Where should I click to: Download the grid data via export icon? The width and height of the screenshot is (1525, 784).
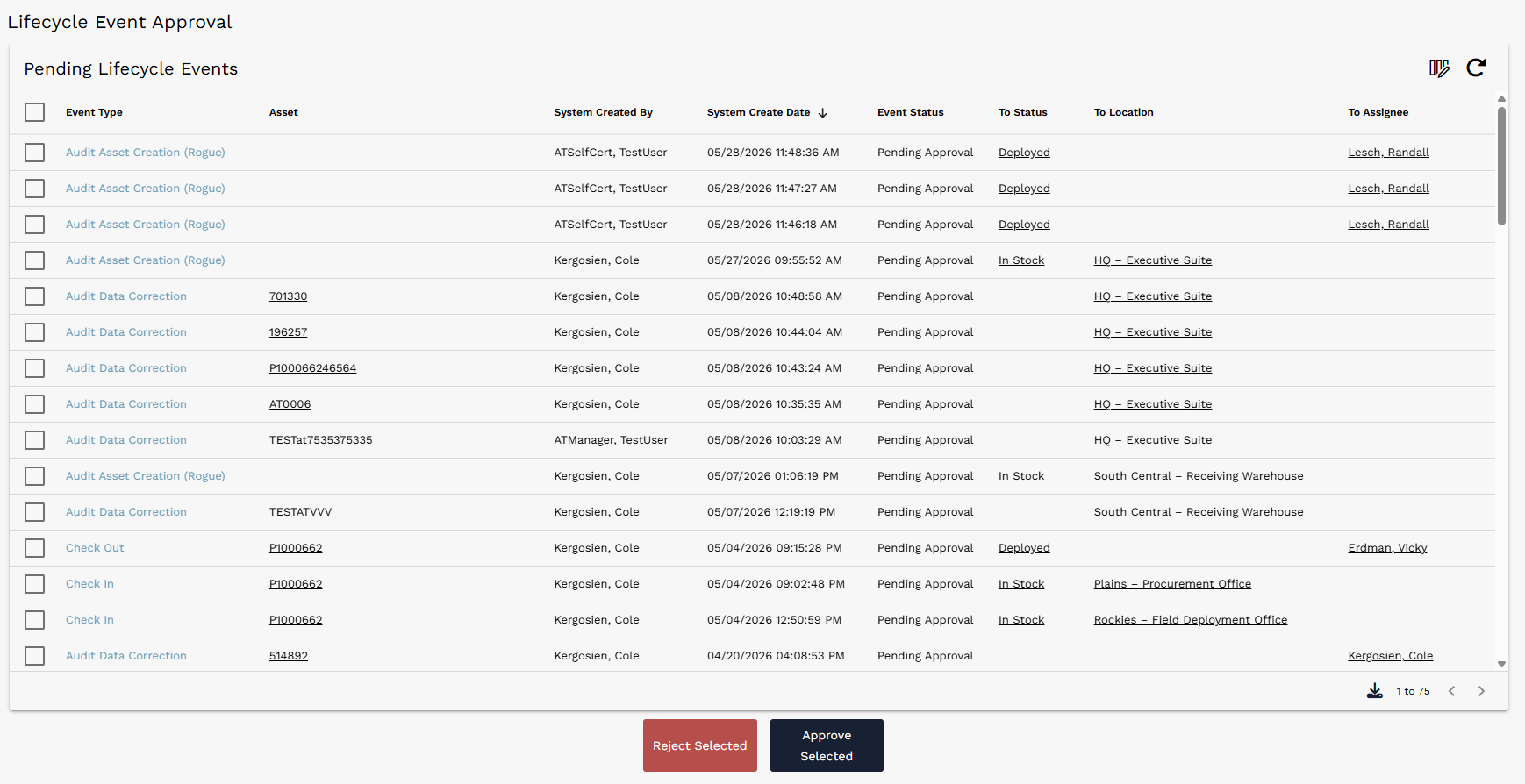(x=1375, y=691)
